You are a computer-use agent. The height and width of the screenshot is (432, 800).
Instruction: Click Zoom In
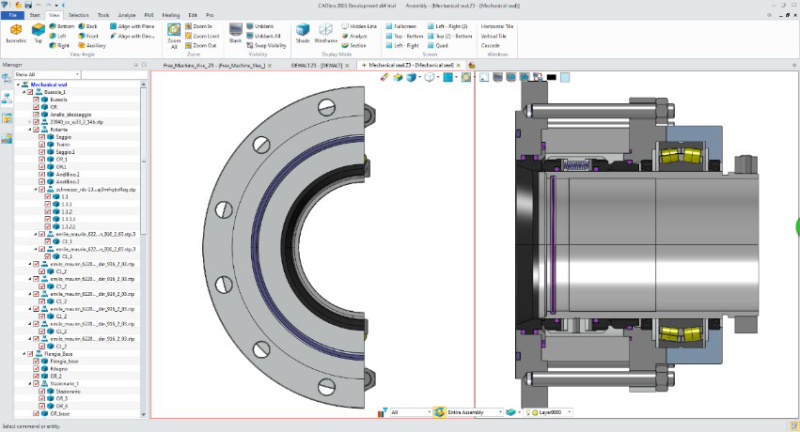(199, 26)
